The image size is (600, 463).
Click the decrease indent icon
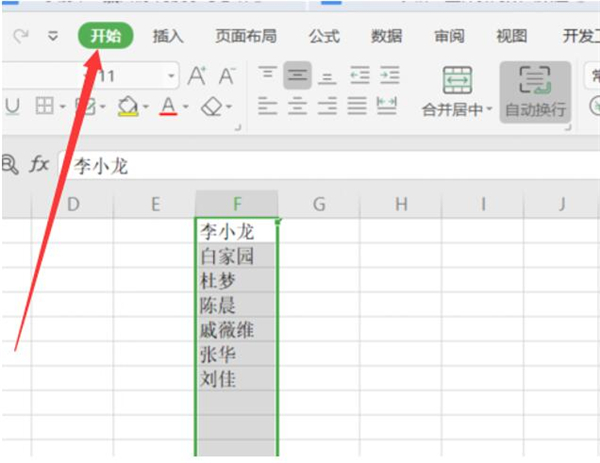pos(359,75)
